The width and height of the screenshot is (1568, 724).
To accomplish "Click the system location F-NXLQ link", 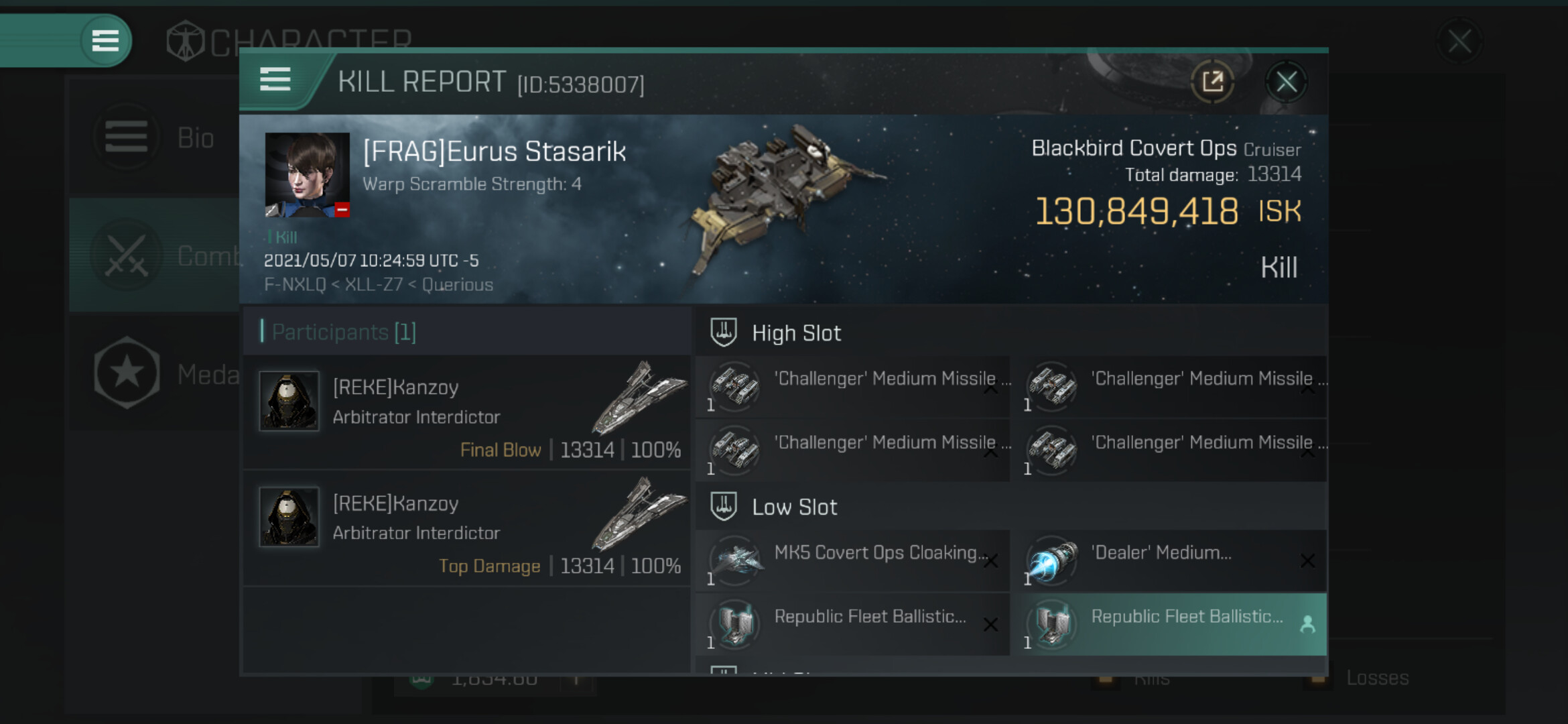I will click(294, 285).
